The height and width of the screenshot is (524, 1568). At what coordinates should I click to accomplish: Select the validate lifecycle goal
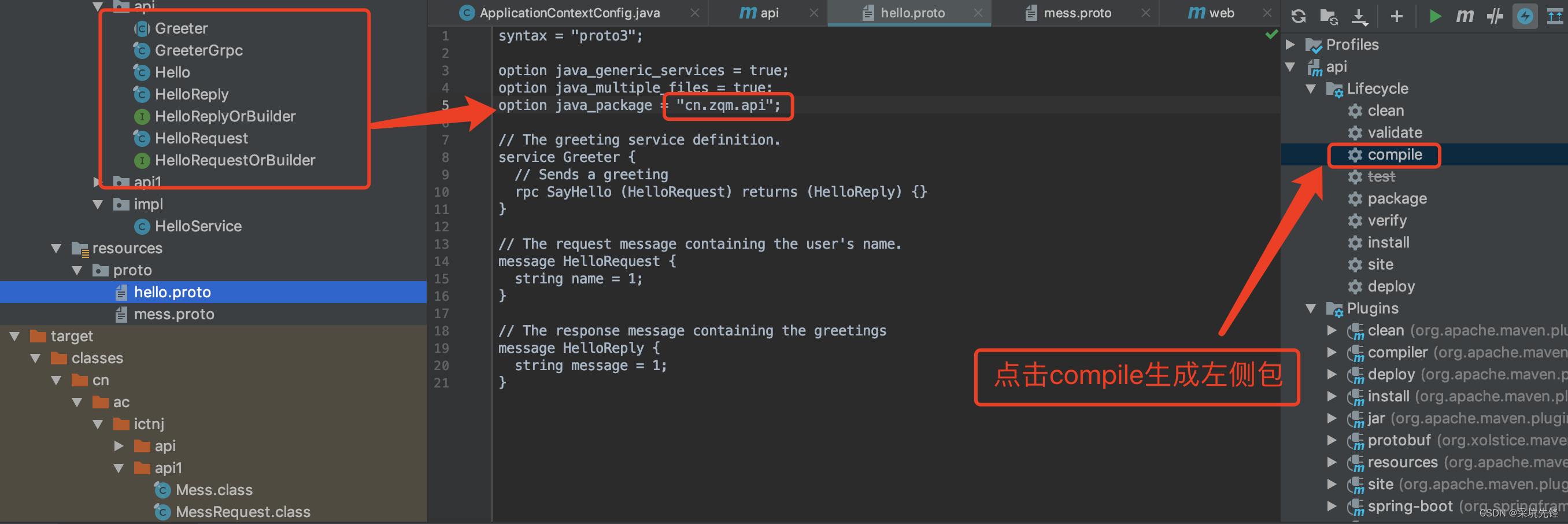[1395, 132]
